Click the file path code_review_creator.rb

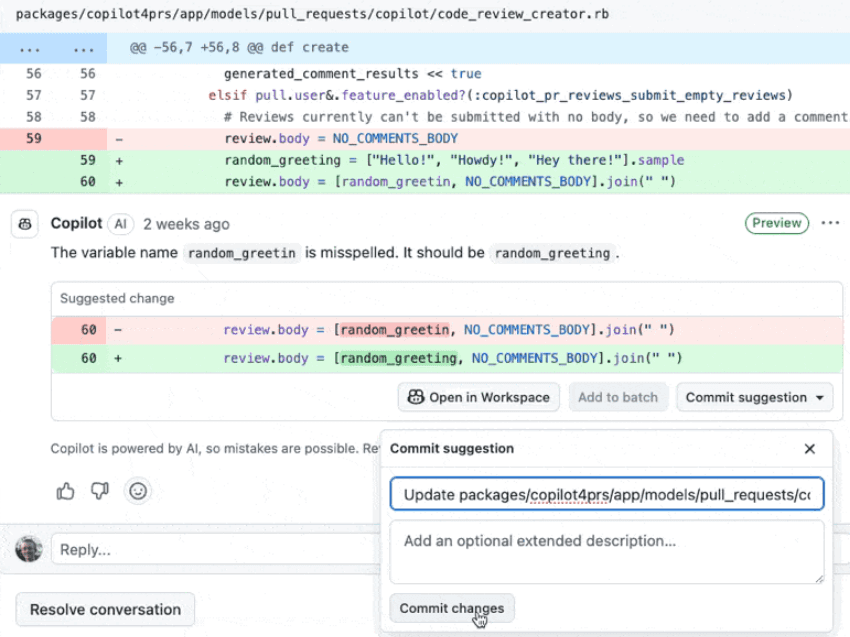coord(312,14)
